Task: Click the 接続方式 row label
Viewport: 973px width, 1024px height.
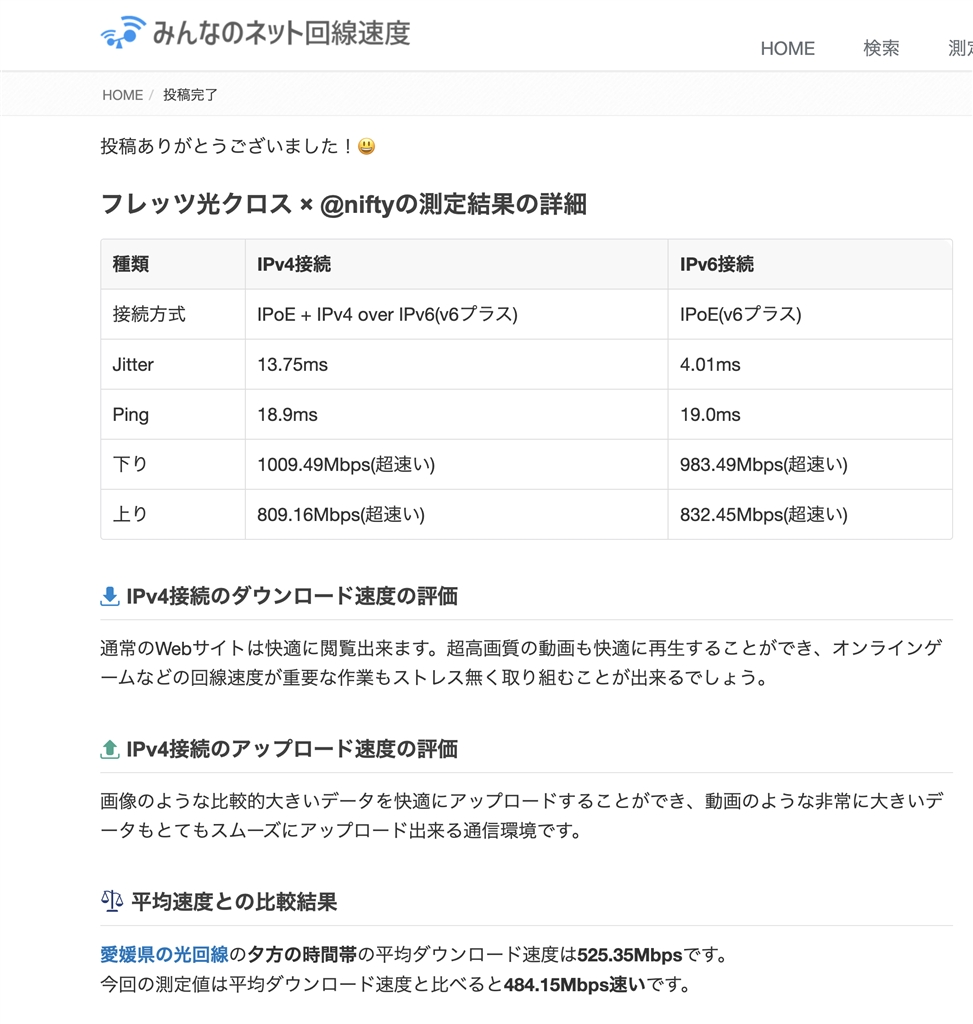Action: click(x=149, y=314)
